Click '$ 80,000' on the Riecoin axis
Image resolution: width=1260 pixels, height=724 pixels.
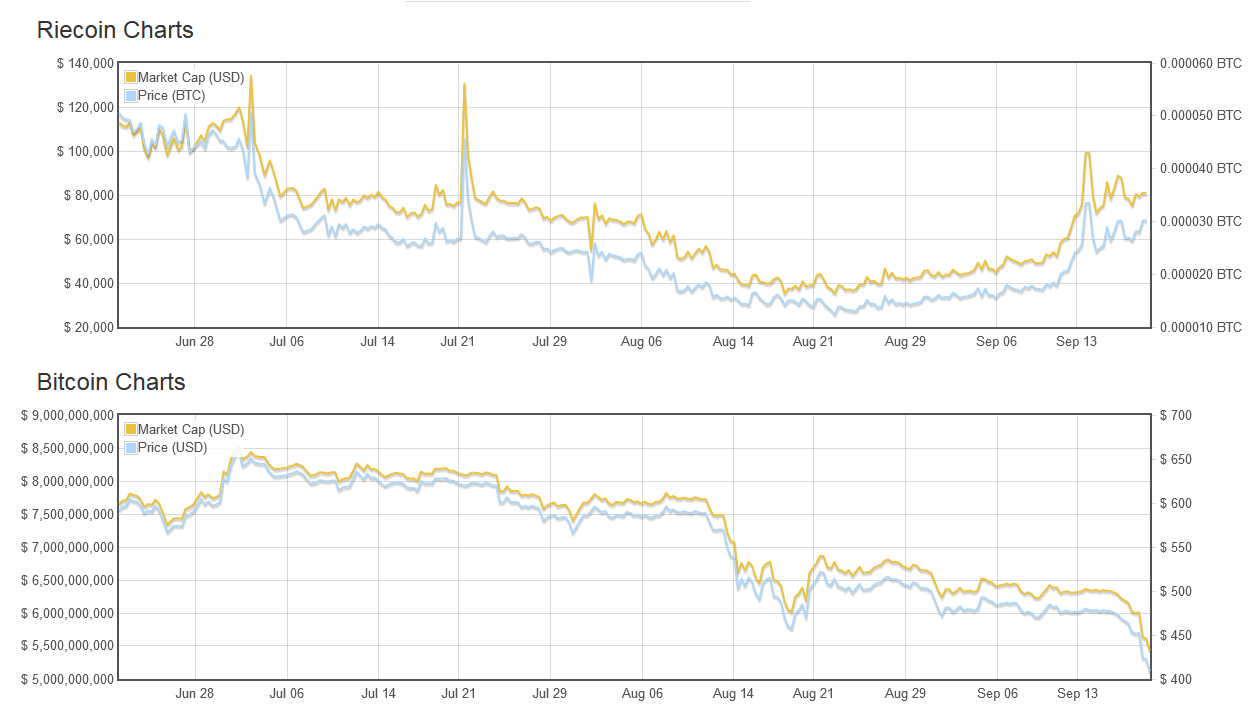(x=87, y=196)
